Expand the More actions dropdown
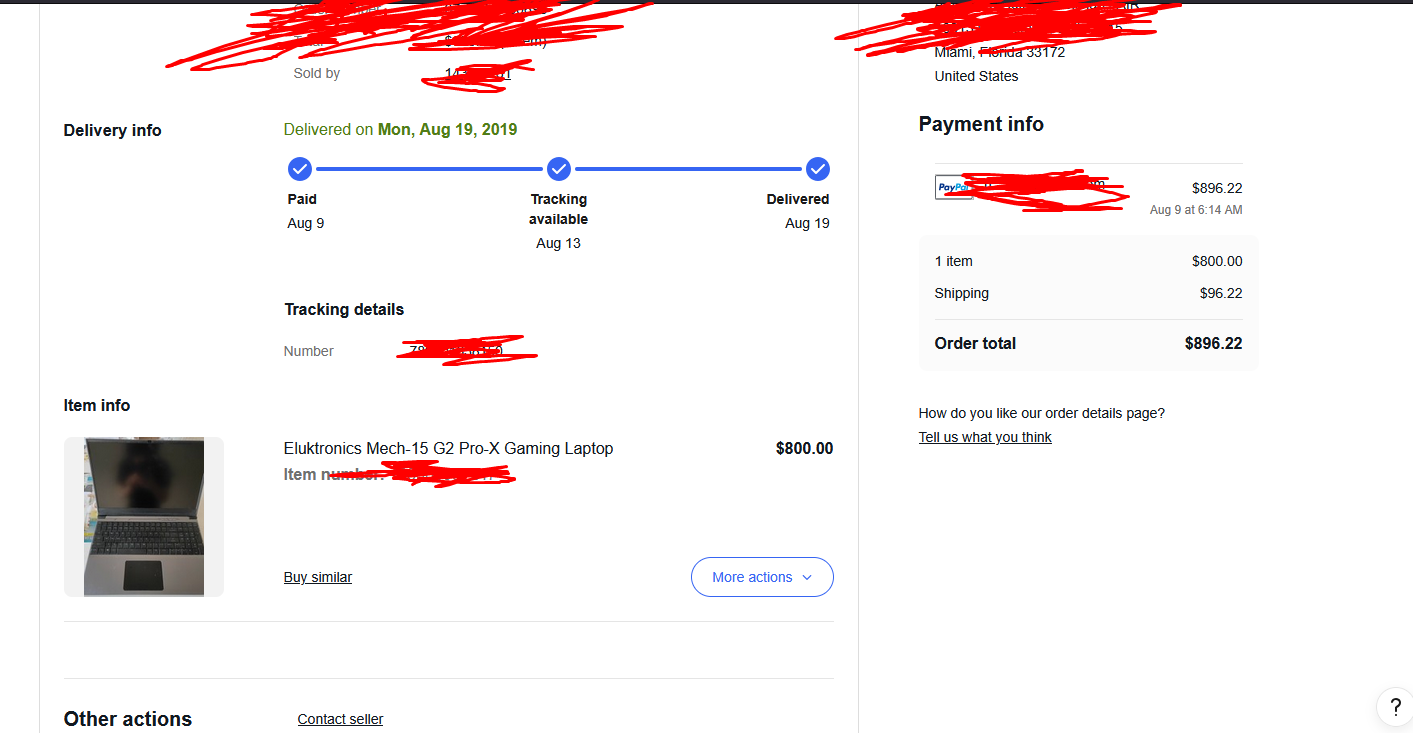 coord(762,577)
